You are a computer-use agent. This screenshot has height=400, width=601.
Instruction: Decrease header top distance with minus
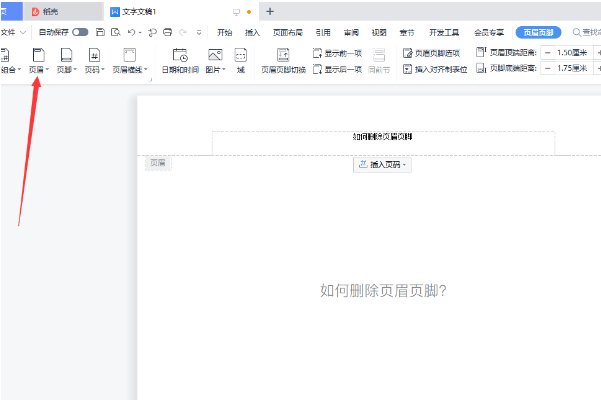pyautogui.click(x=548, y=52)
